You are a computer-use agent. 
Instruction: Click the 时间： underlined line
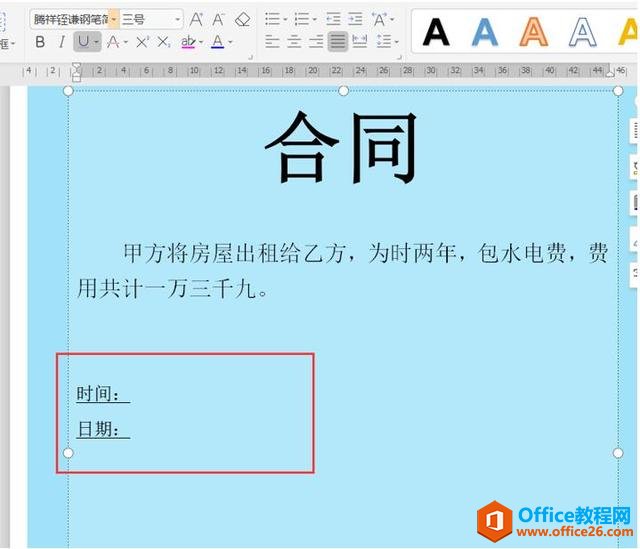pos(103,394)
